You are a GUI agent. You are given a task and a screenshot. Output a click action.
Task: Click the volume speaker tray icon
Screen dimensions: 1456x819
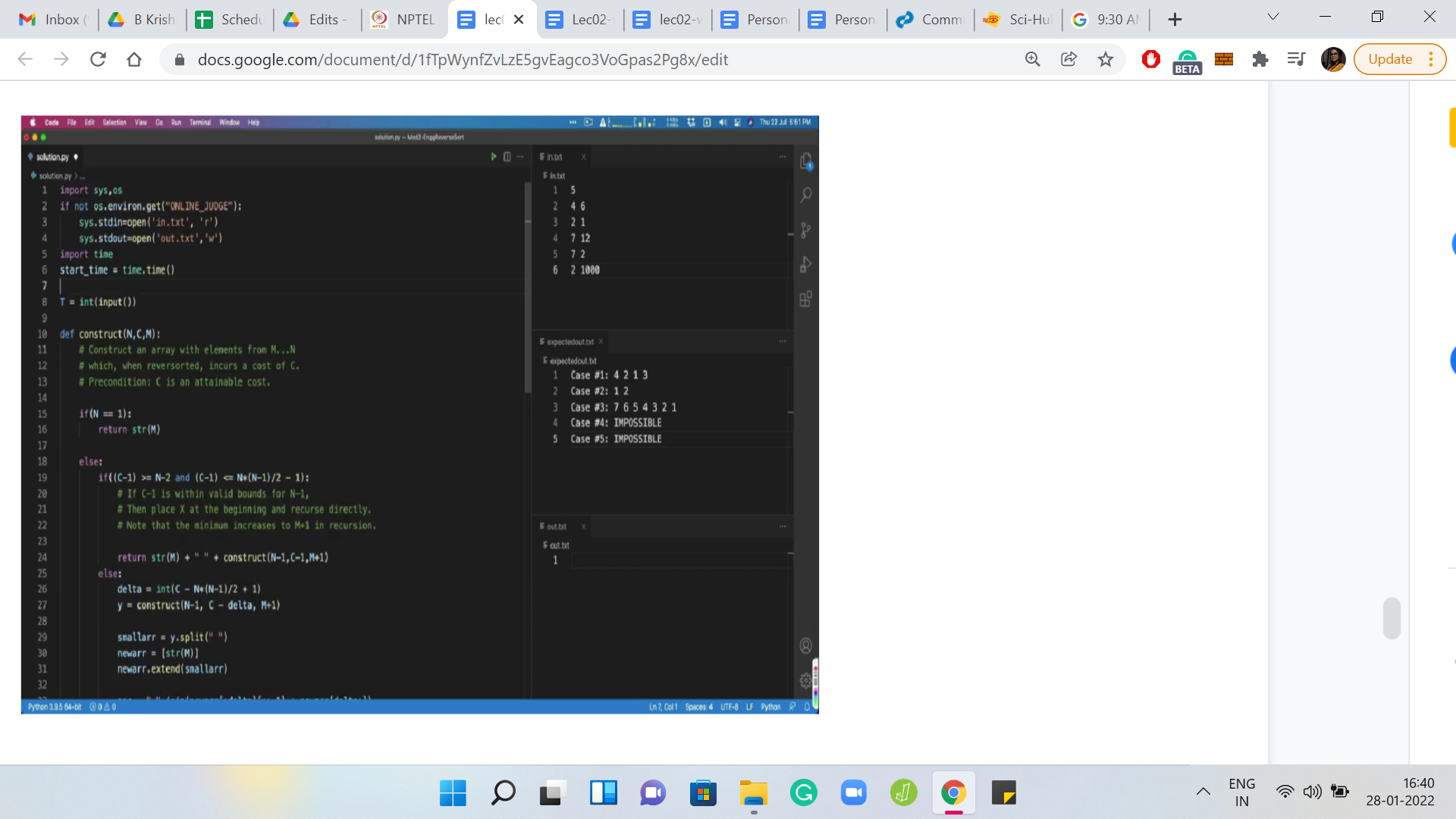coord(1312,792)
